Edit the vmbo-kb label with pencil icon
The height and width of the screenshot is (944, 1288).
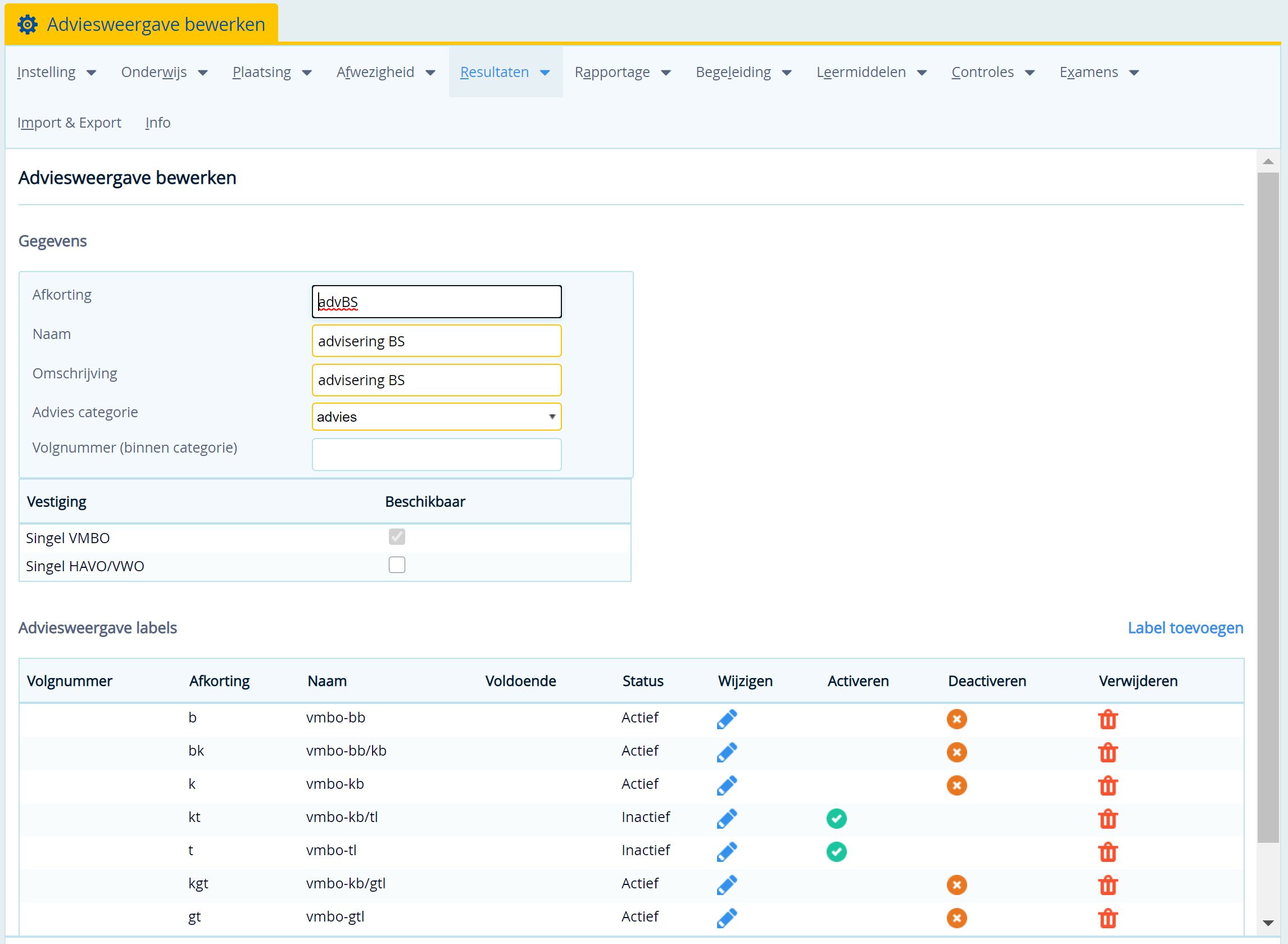tap(727, 785)
